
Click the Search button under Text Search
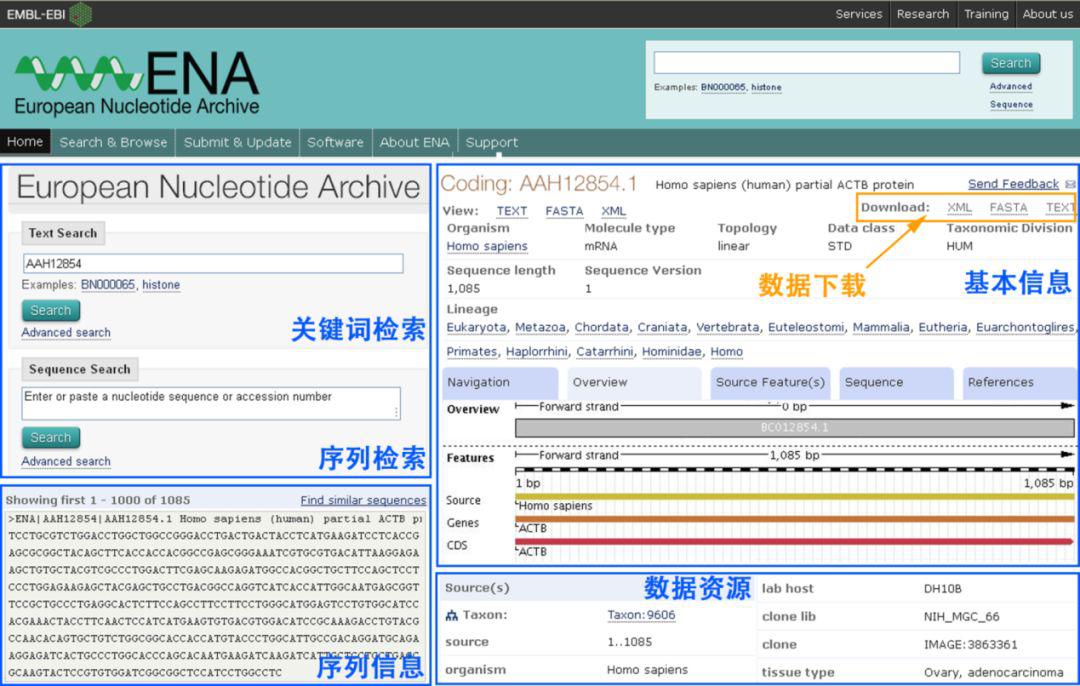coord(51,311)
